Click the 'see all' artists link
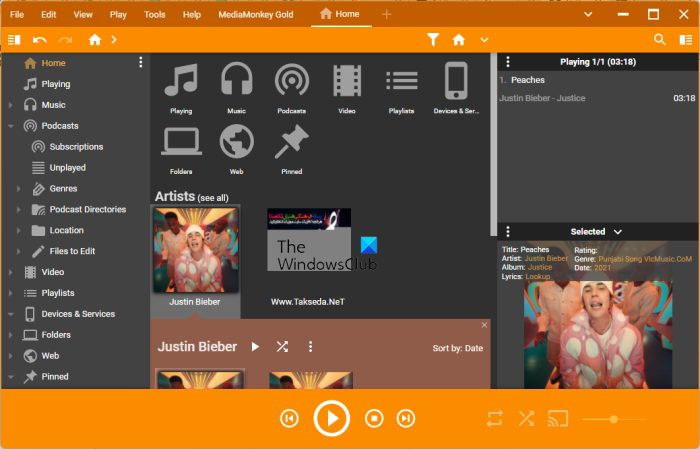700x449 pixels. pyautogui.click(x=213, y=198)
